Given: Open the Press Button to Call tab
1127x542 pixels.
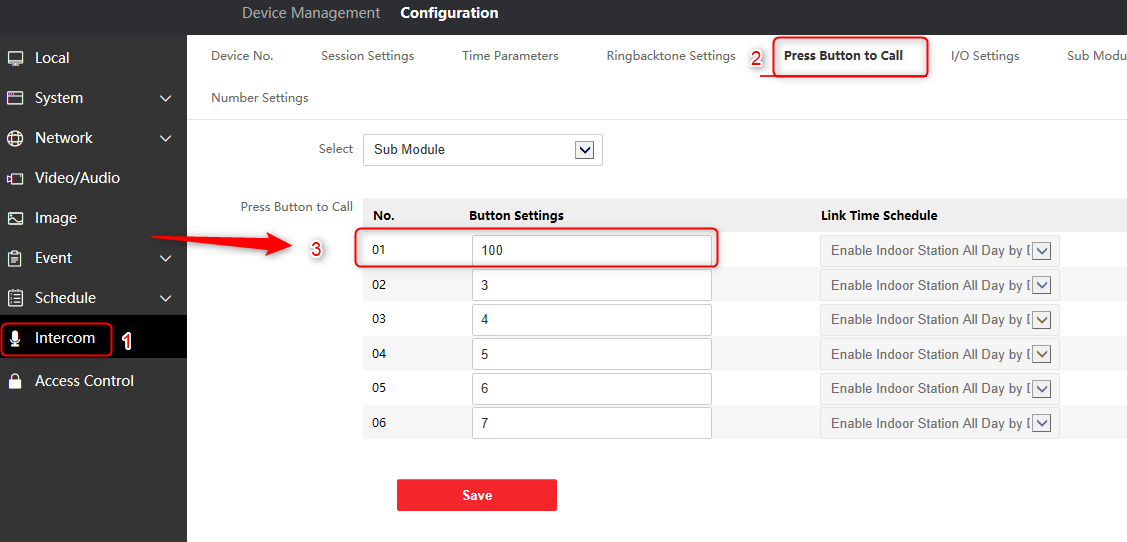Looking at the screenshot, I should [x=843, y=55].
